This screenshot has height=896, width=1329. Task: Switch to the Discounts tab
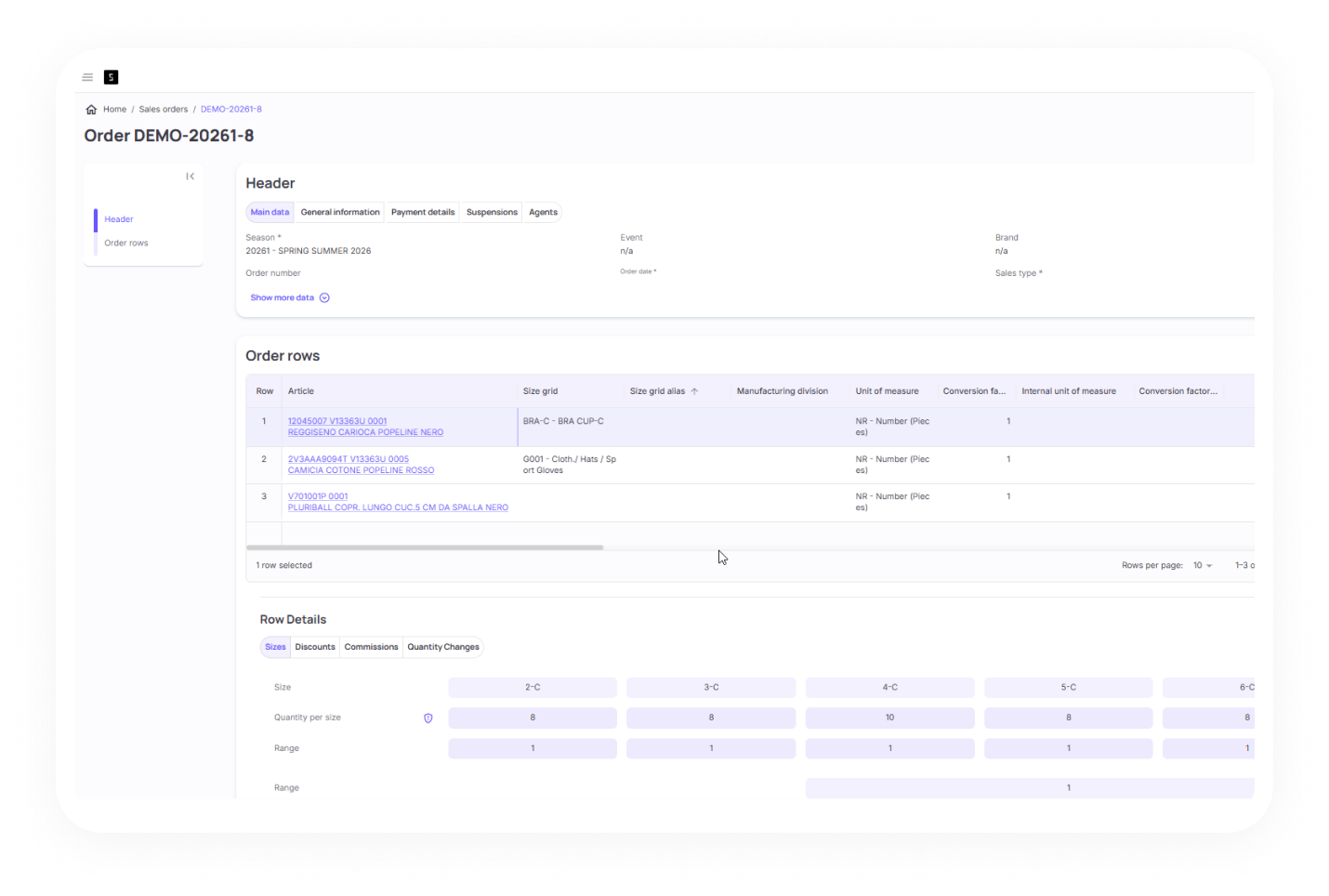coord(315,647)
